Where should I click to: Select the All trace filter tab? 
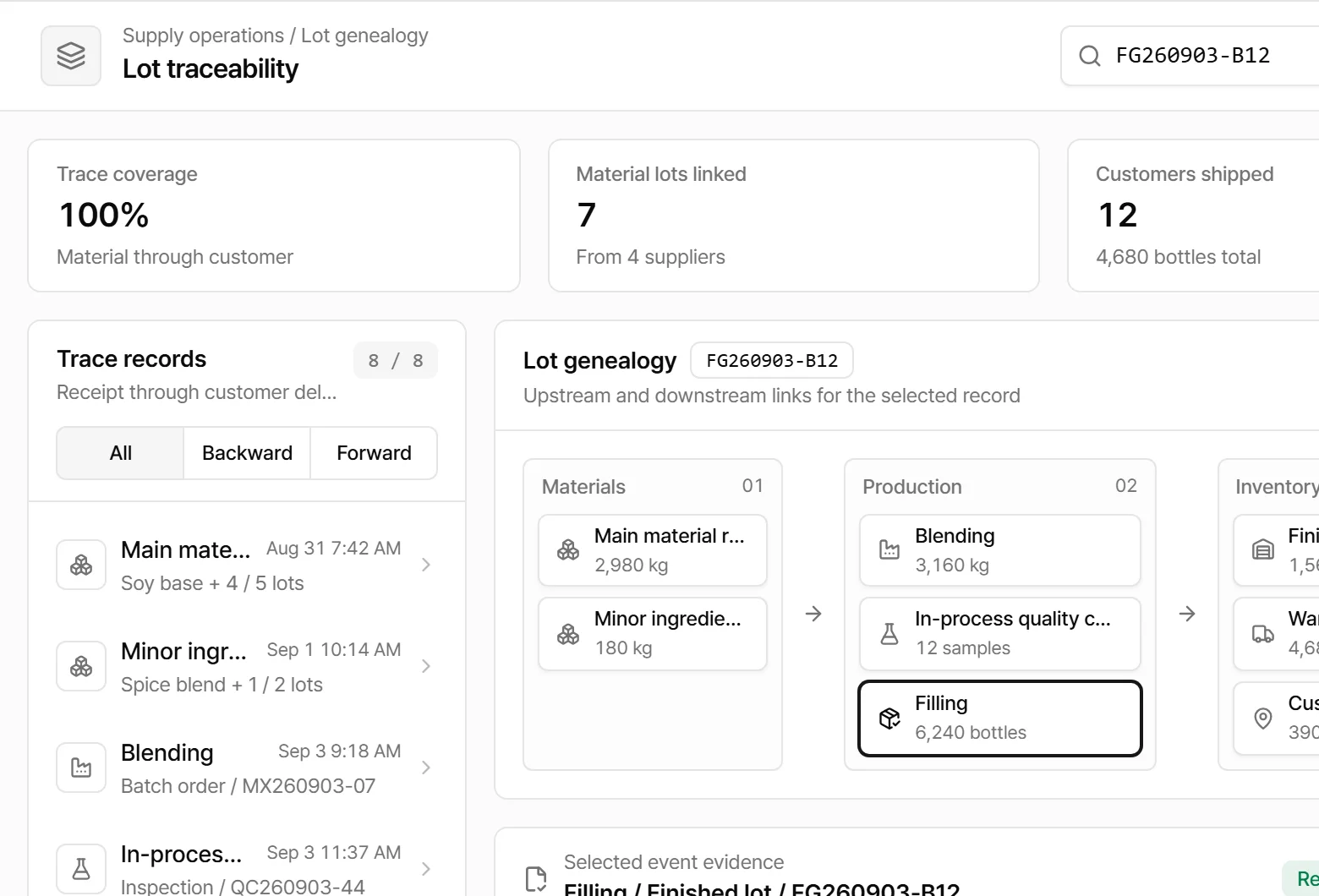(x=121, y=453)
